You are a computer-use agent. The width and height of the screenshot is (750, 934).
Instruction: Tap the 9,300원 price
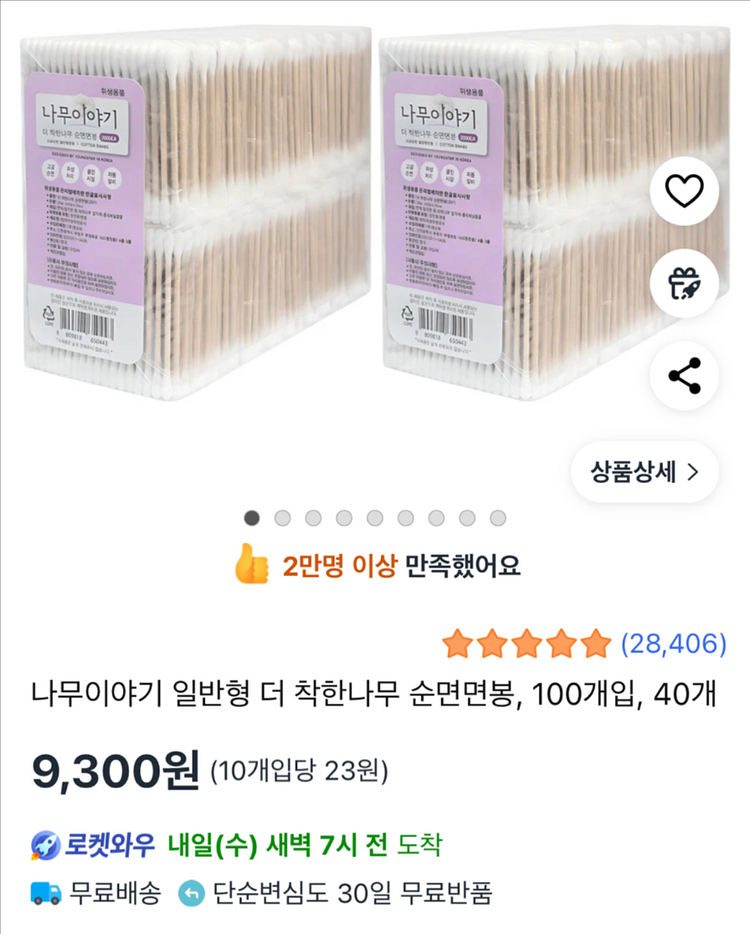pyautogui.click(x=117, y=771)
